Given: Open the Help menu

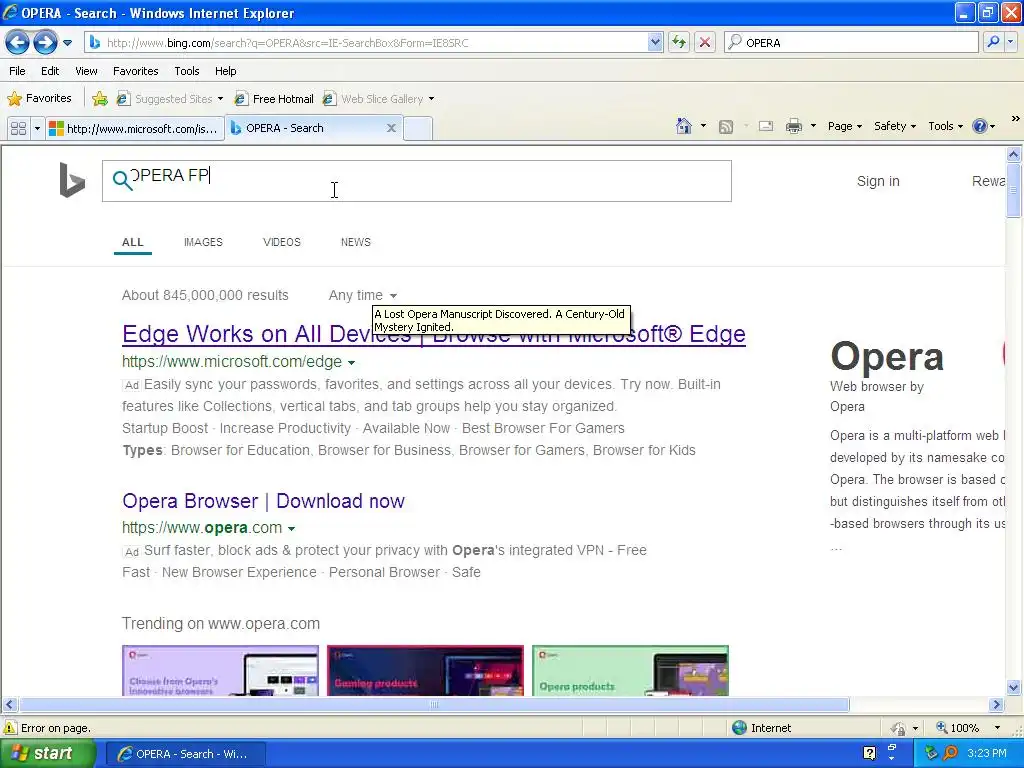Looking at the screenshot, I should pos(225,71).
